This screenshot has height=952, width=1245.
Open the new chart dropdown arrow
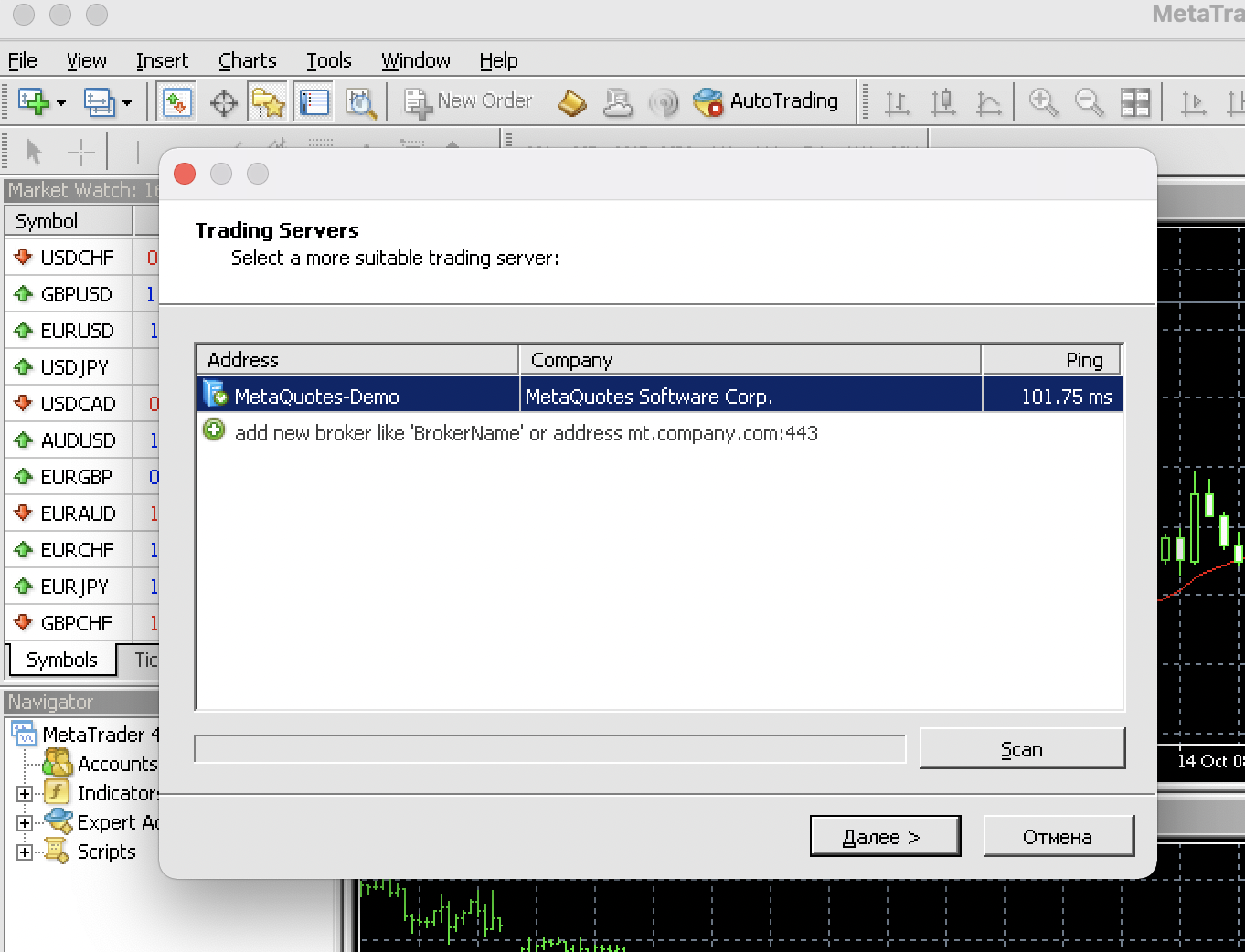pos(61,102)
